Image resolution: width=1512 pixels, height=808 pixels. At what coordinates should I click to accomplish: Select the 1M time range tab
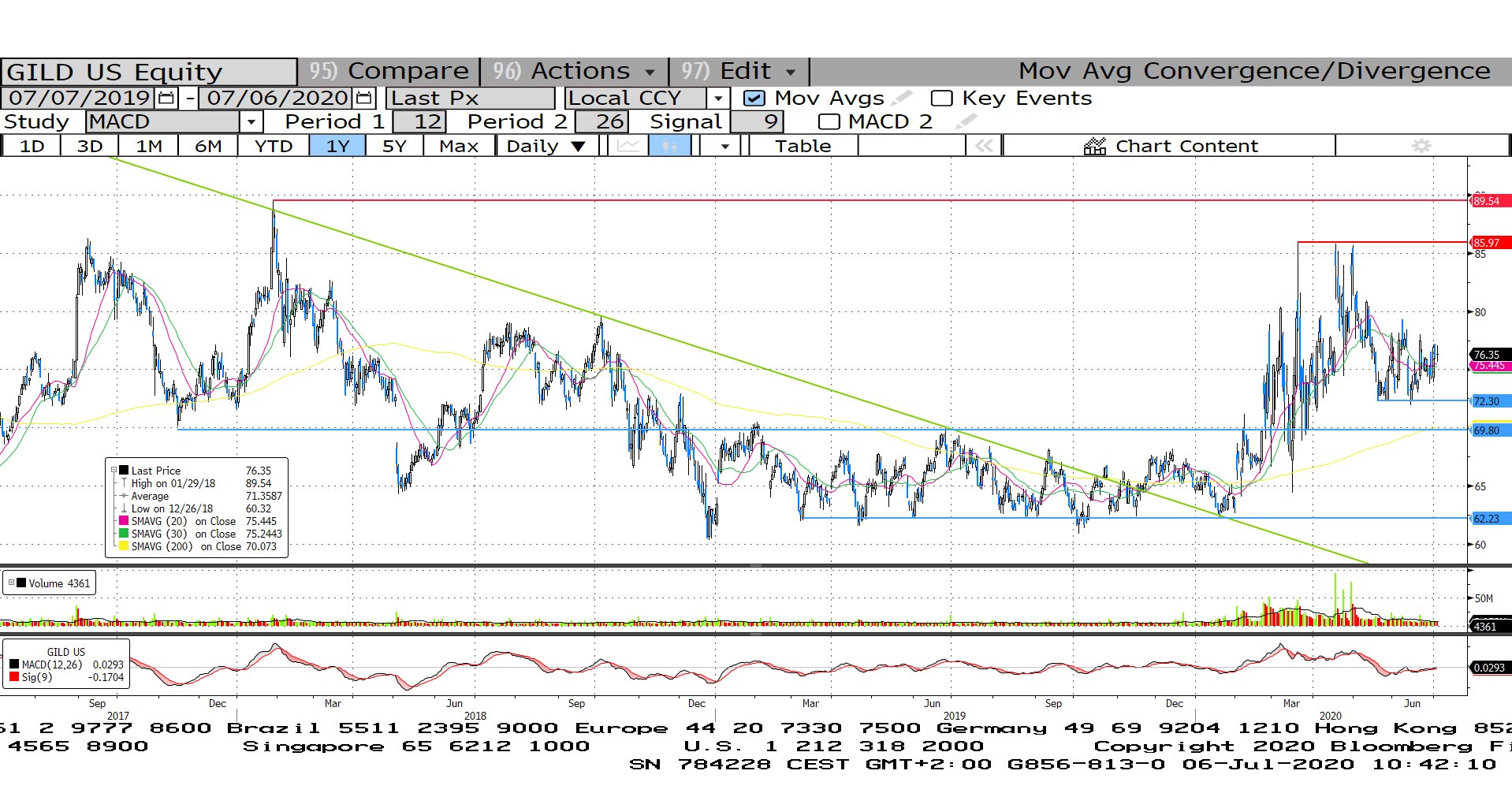pos(149,146)
